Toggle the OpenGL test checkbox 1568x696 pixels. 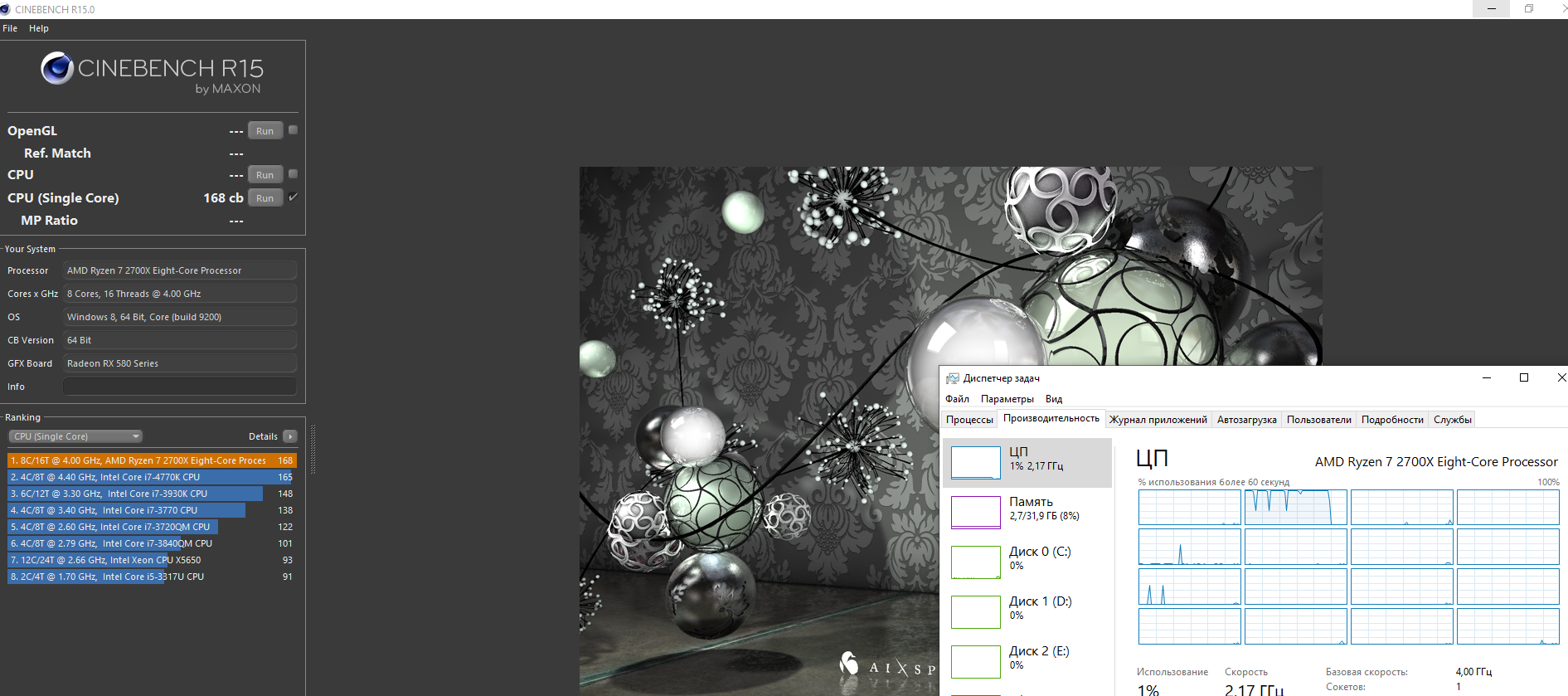tap(293, 130)
